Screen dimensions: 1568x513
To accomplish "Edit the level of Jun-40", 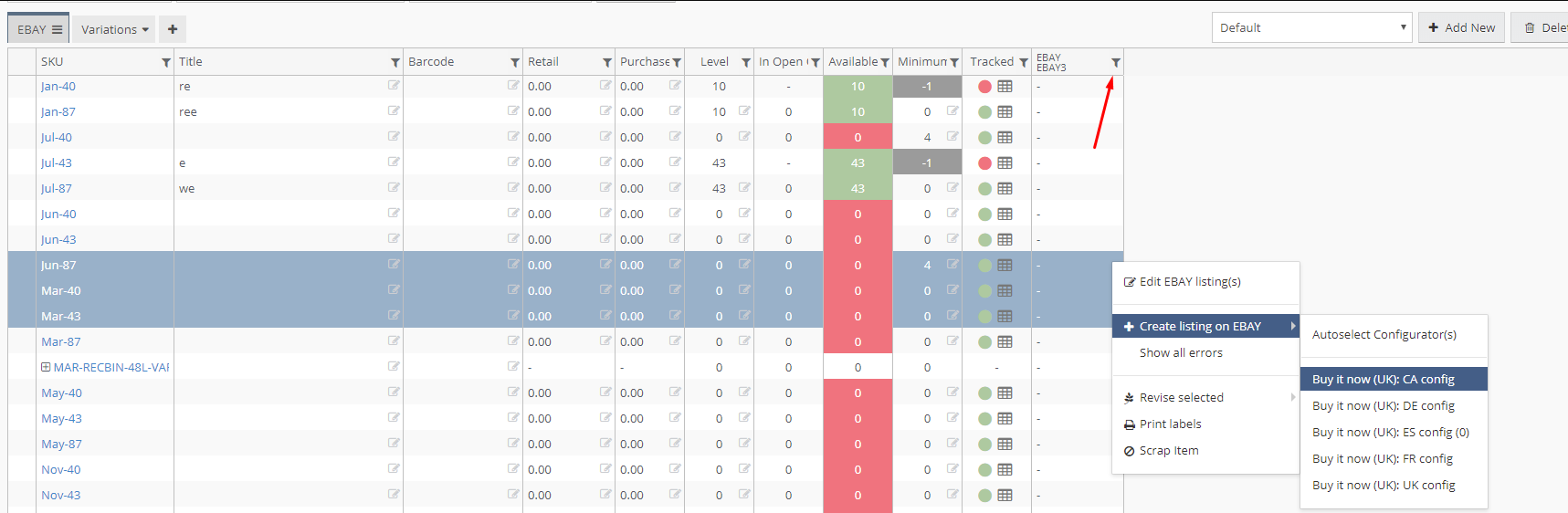I will click(744, 213).
